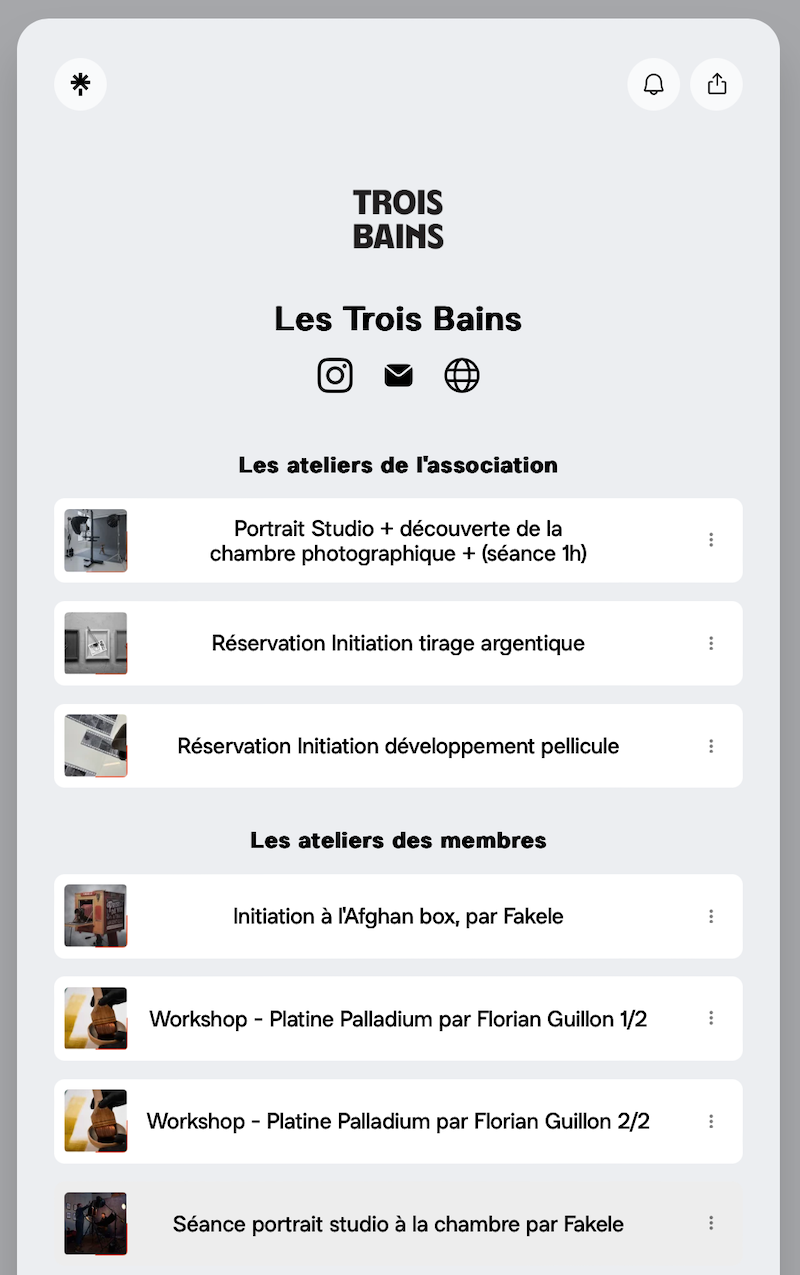
Task: Open notifications via the bell icon
Action: pyautogui.click(x=654, y=84)
